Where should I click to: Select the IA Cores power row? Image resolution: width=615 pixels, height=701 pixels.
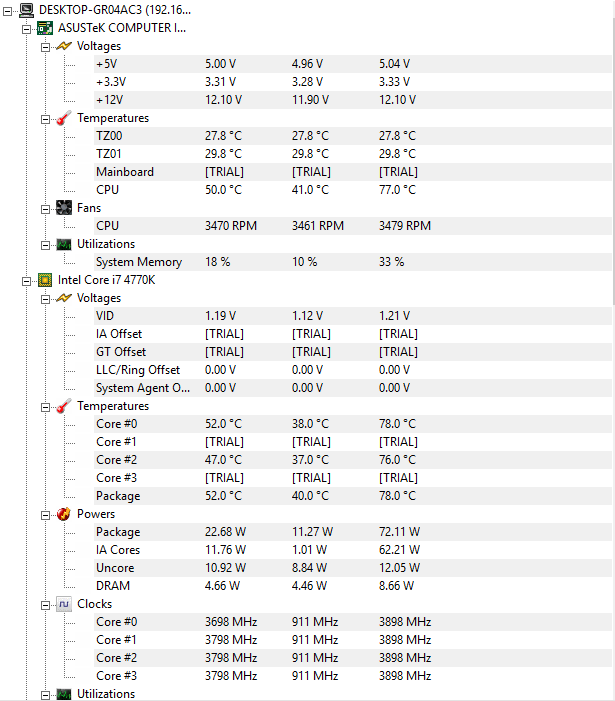click(x=353, y=550)
